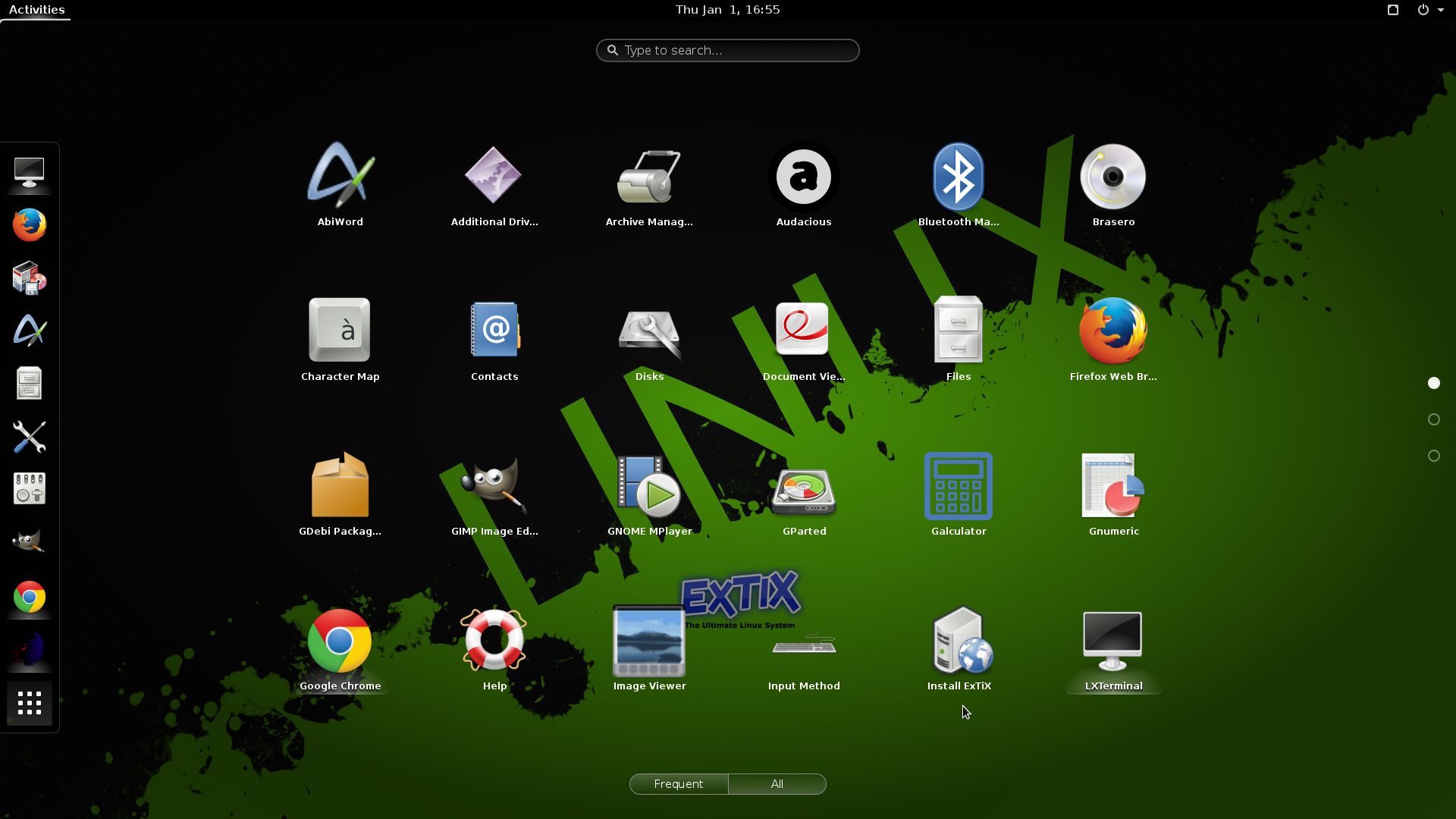Screen dimensions: 1456x819
Task: Open Character Map
Action: pos(340,340)
